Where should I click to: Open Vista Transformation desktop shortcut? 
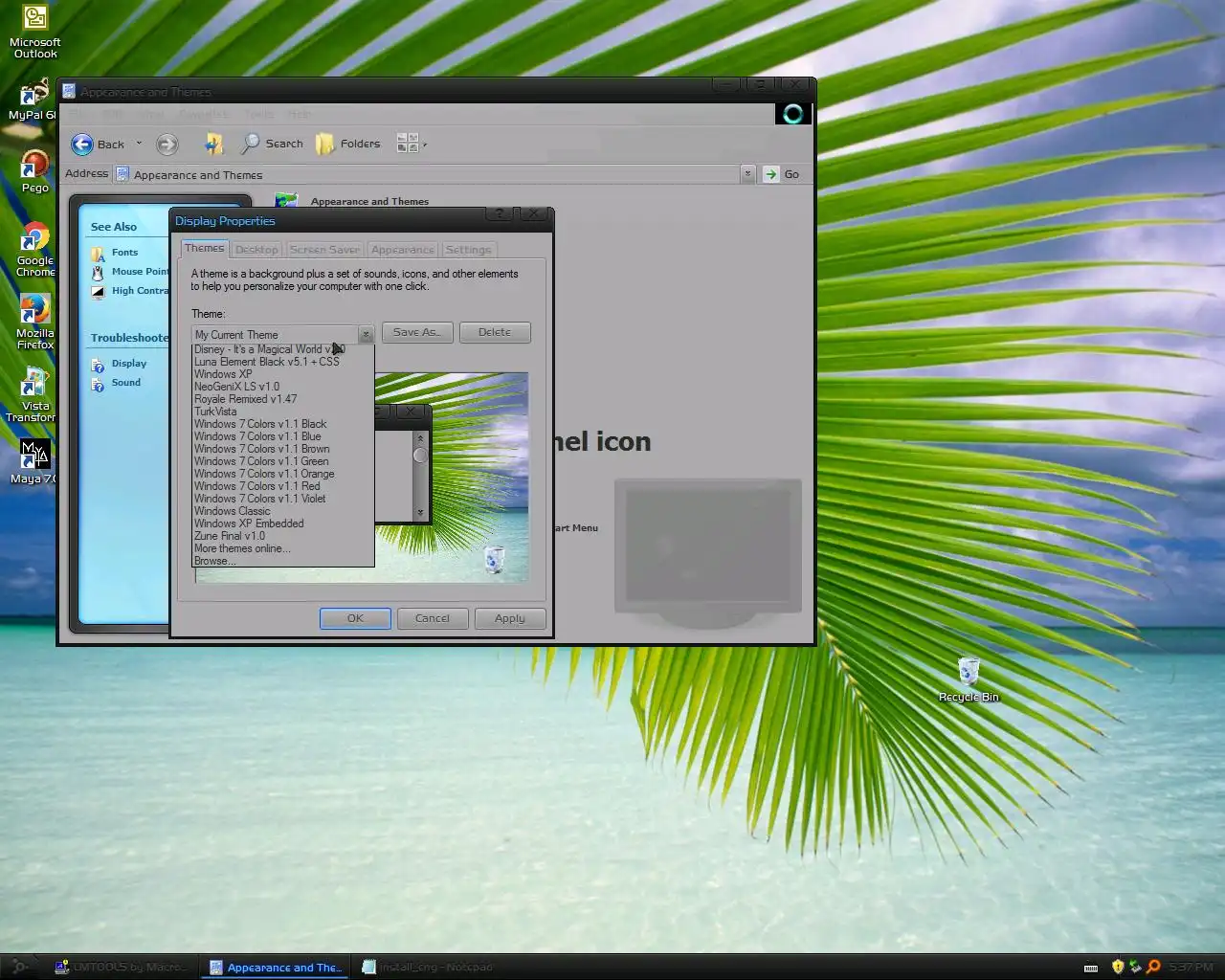click(x=33, y=395)
